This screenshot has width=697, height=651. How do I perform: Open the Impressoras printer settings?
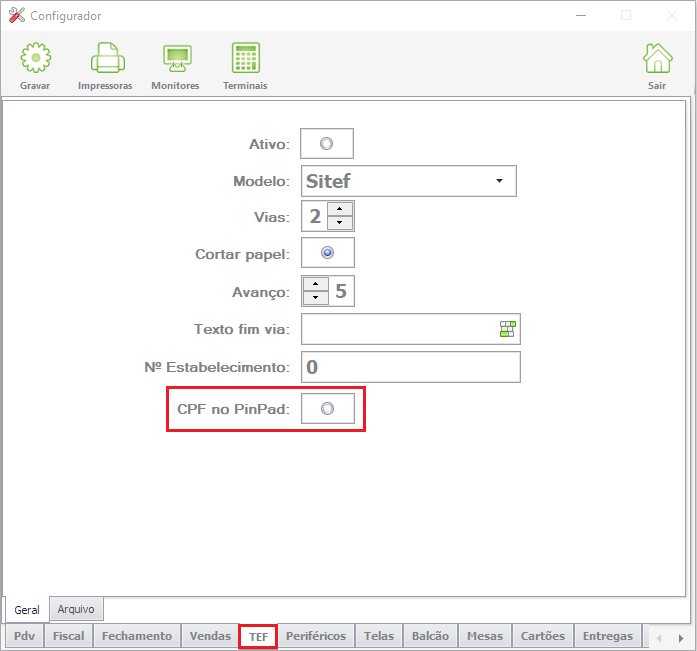pyautogui.click(x=107, y=58)
